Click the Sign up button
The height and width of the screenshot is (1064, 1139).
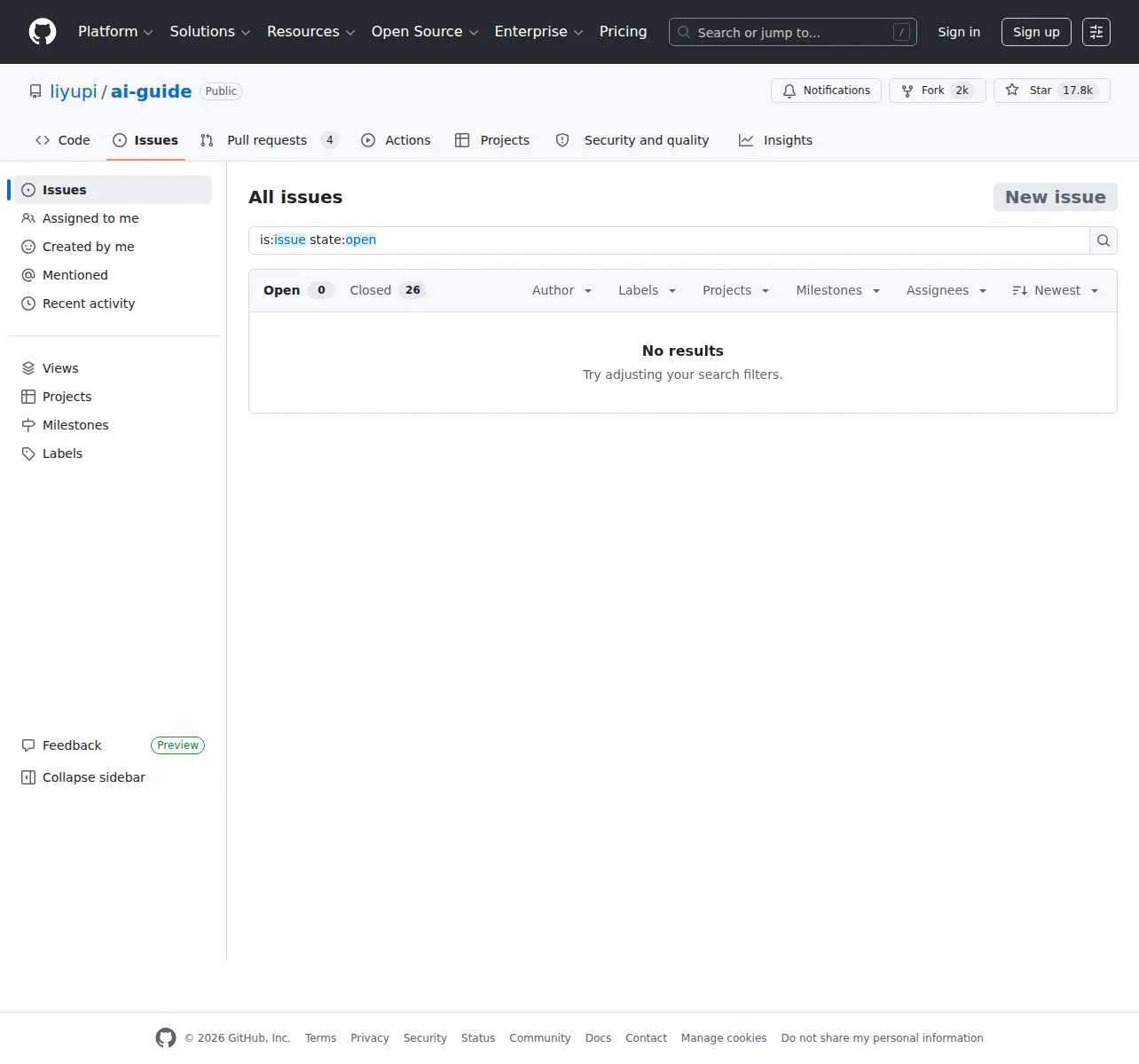[x=1036, y=32]
